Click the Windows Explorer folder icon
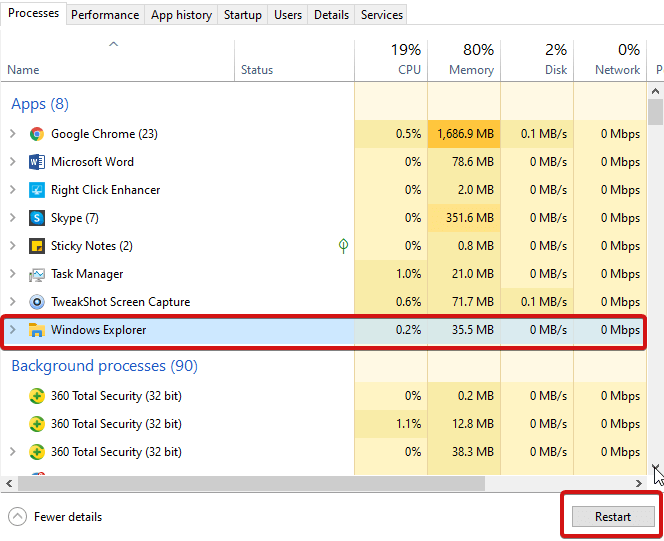 (37, 330)
